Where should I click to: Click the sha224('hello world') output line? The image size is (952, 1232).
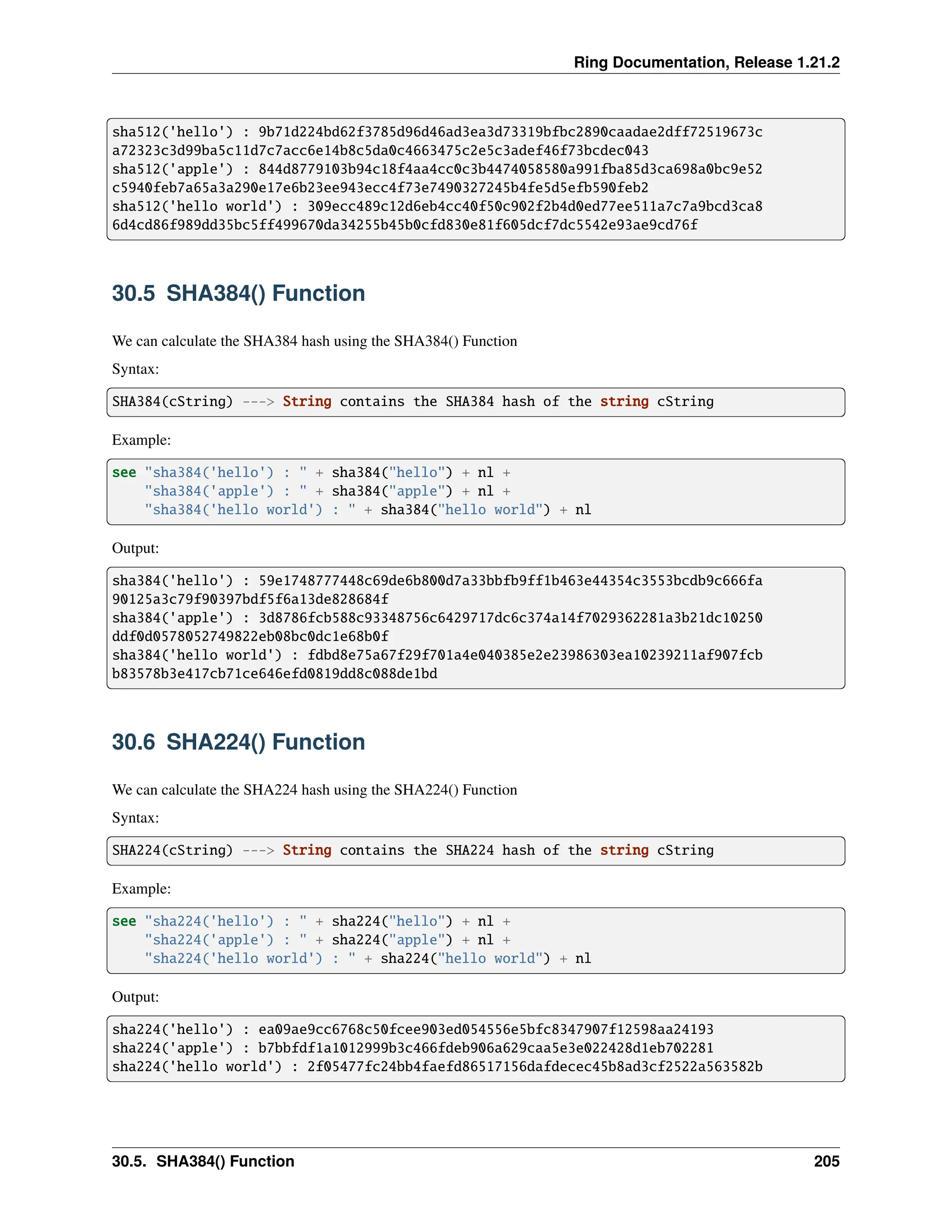pyautogui.click(x=436, y=1066)
